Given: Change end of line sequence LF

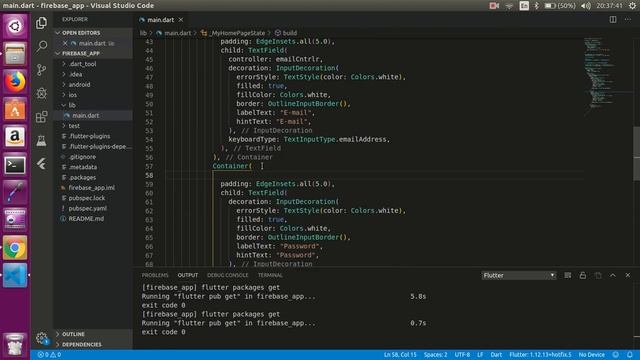Looking at the screenshot, I should pyautogui.click(x=480, y=355).
